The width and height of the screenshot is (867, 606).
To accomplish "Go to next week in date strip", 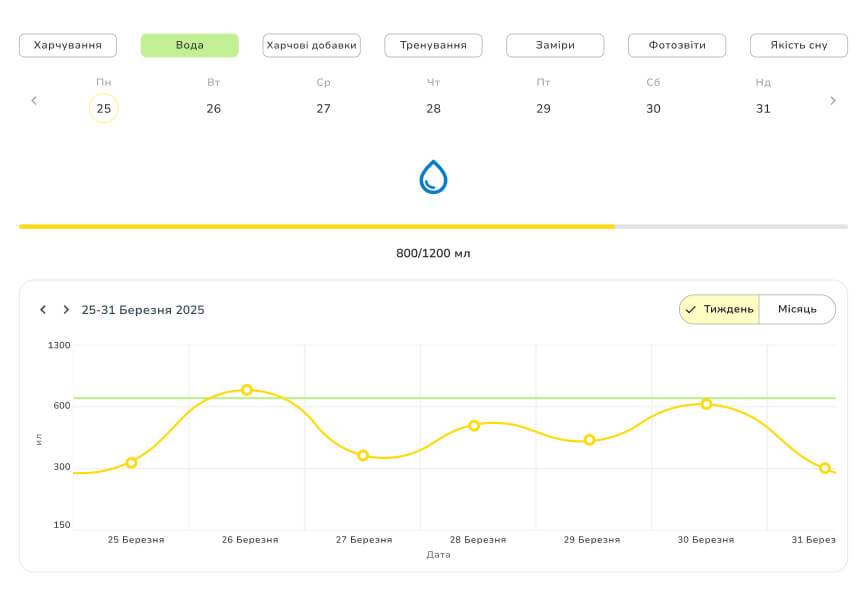I will tap(833, 100).
